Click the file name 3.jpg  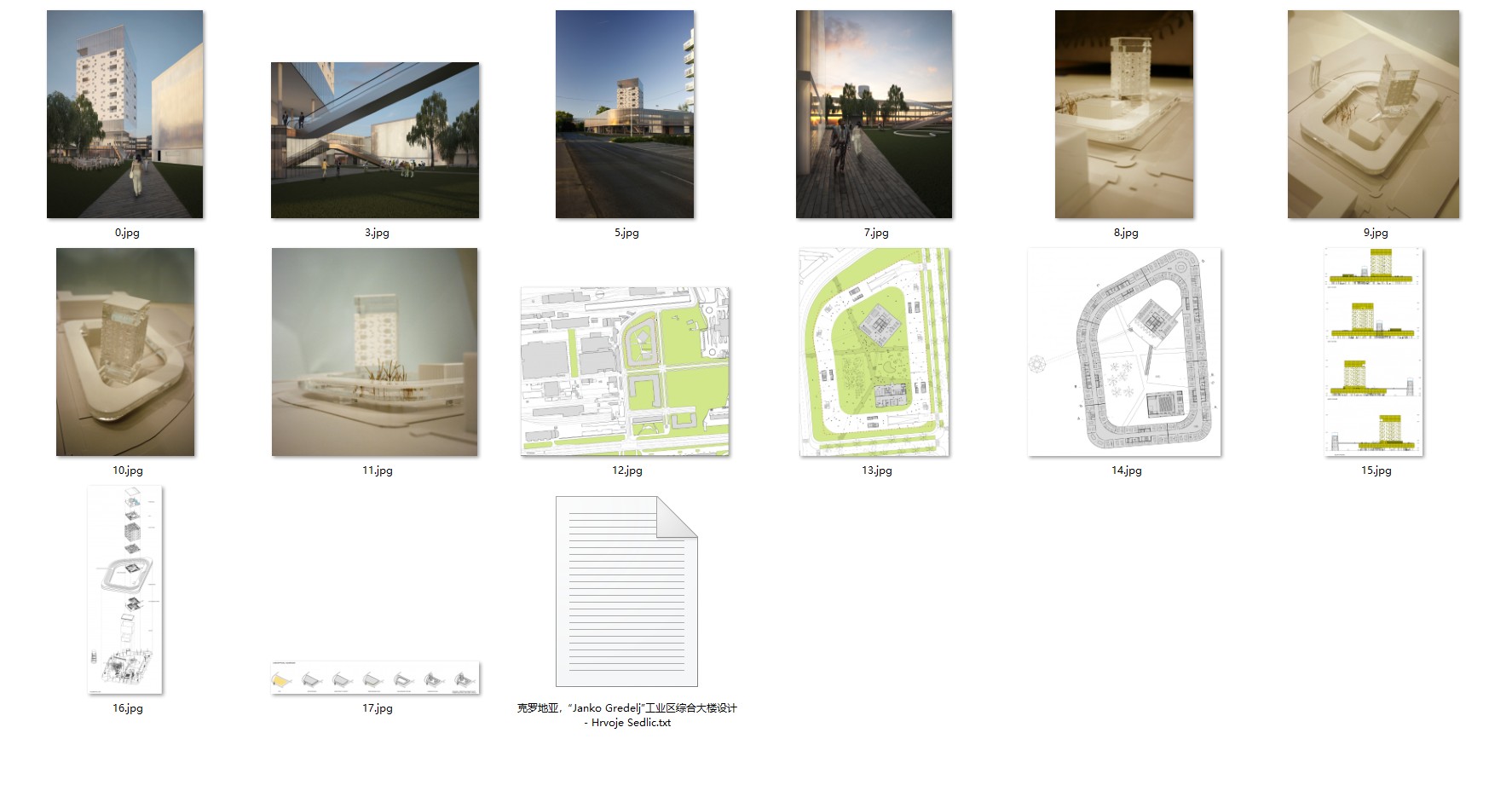pyautogui.click(x=377, y=233)
